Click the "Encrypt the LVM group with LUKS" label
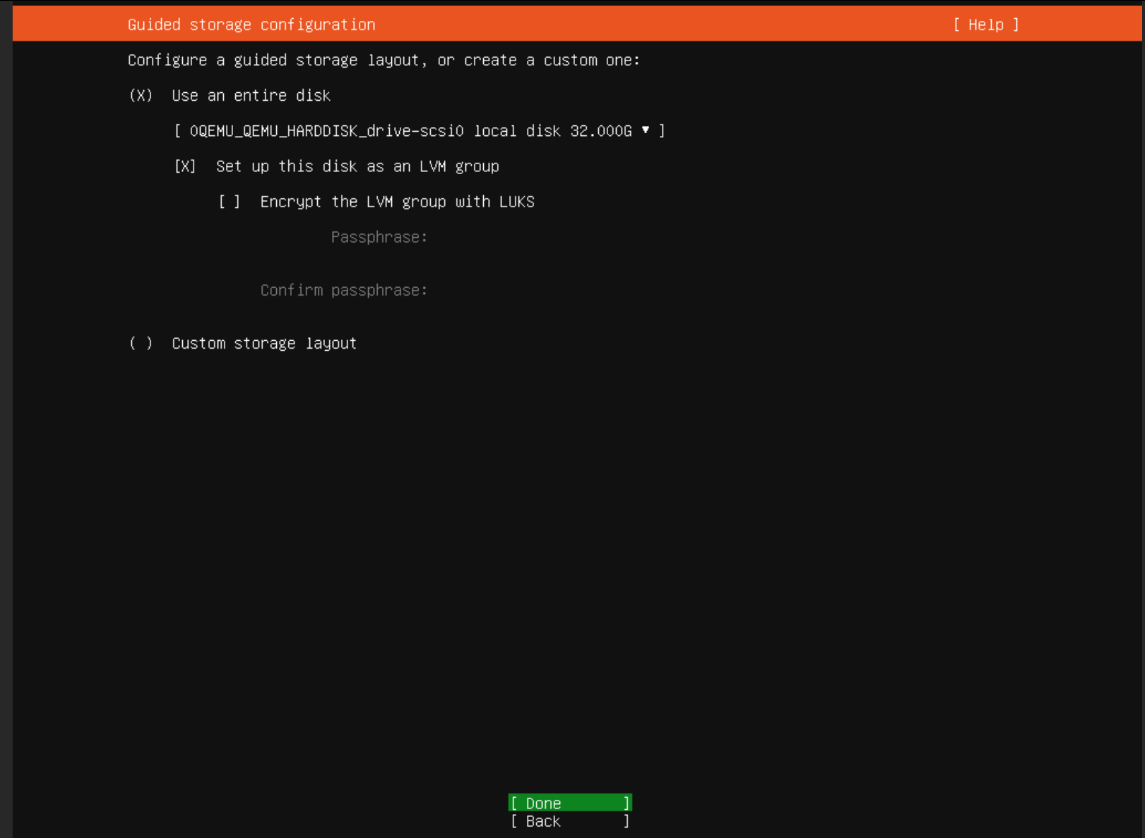Screen dimensions: 1145x838 click(397, 202)
